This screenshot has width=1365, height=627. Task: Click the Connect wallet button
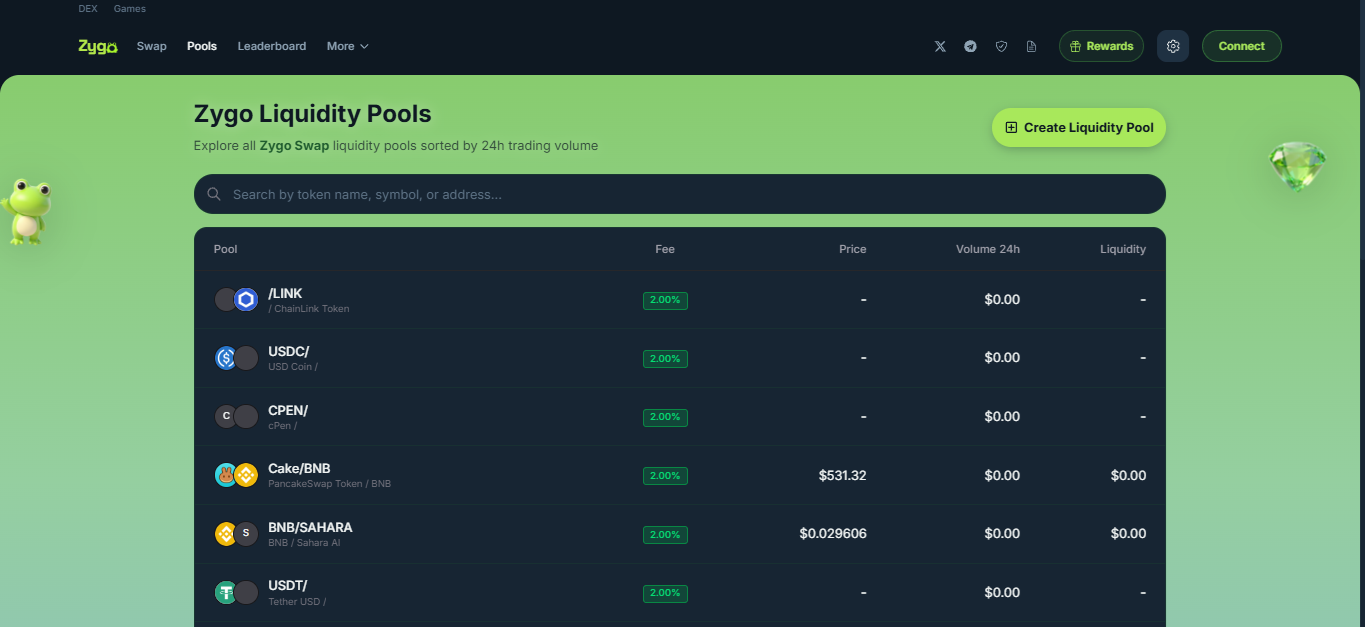pos(1242,46)
